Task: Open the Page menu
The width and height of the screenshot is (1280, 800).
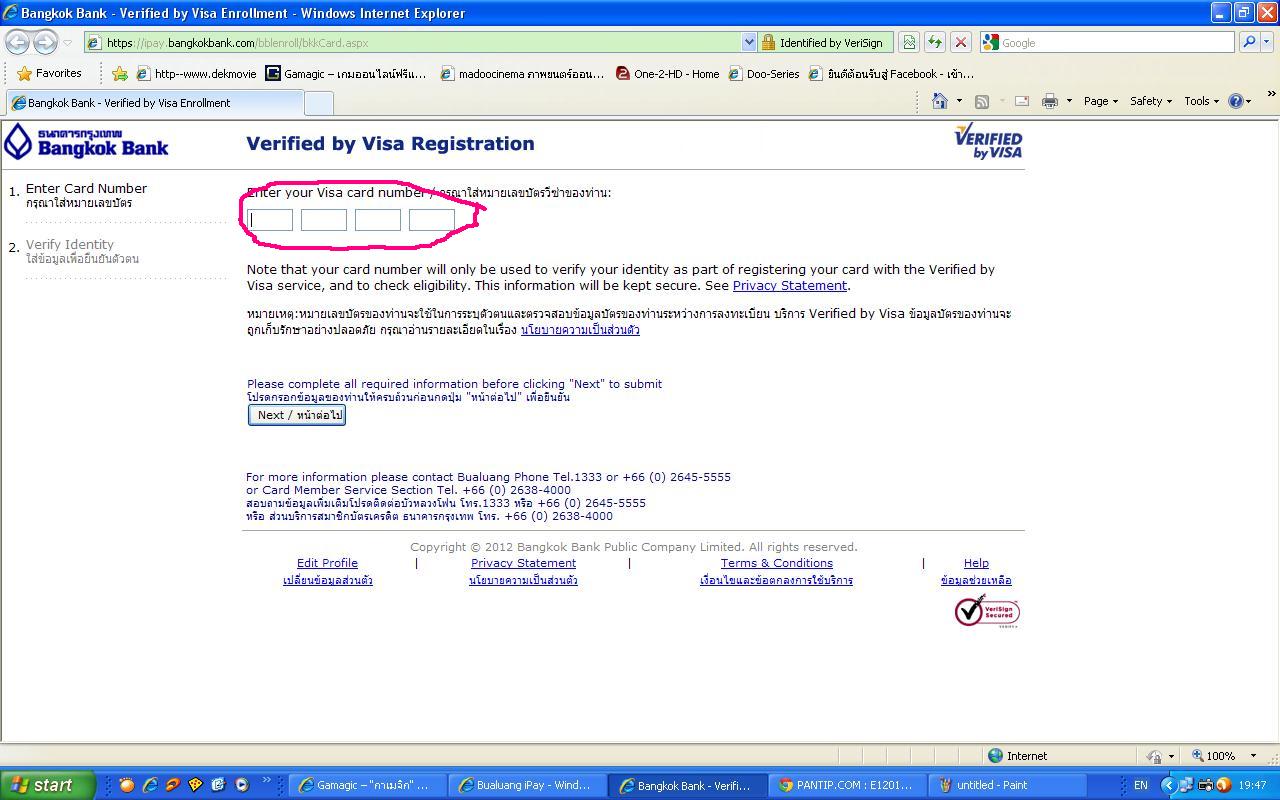Action: 1100,101
